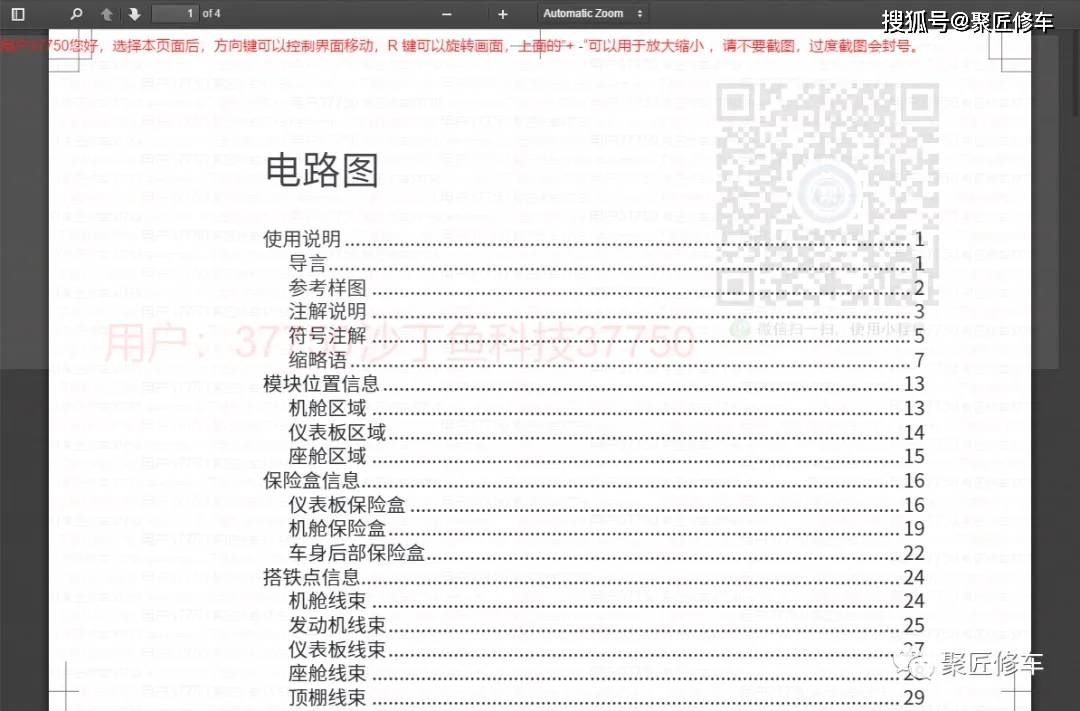Click the 机舱保险盒 entry
The height and width of the screenshot is (711, 1080).
[607, 528]
